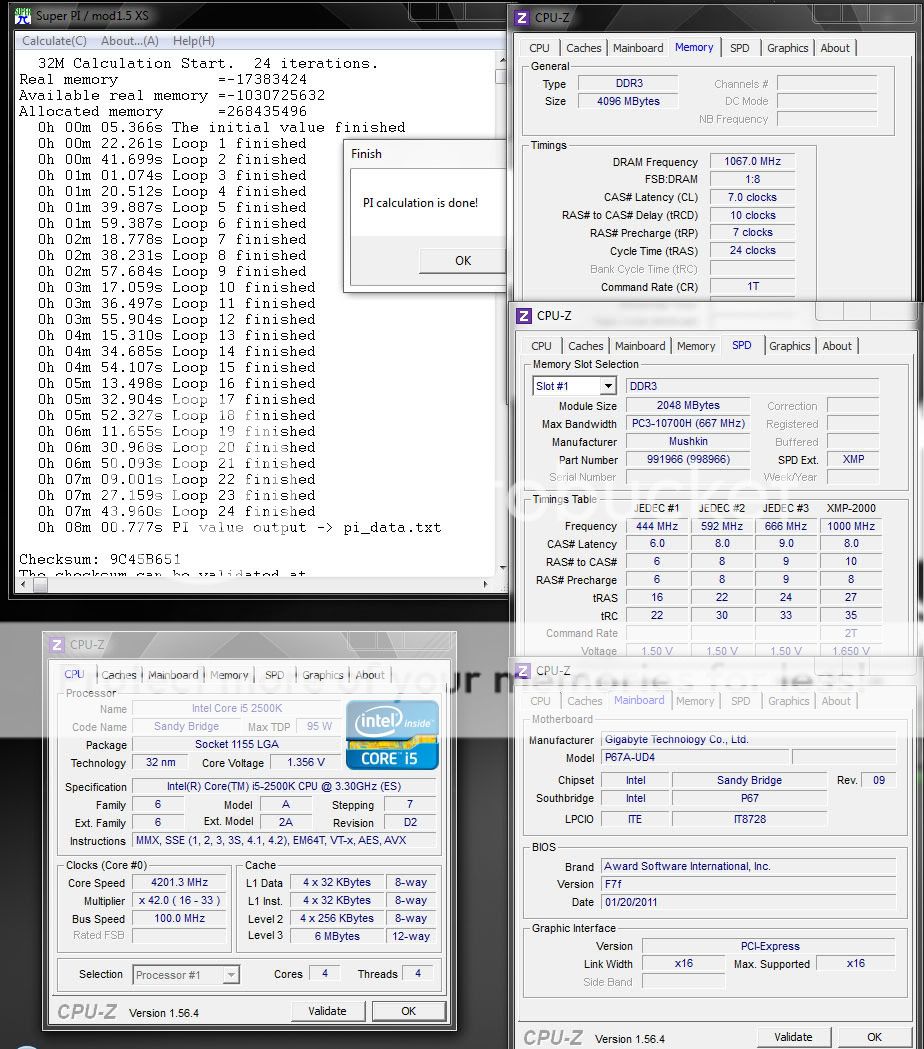The image size is (924, 1049).
Task: Open Graphics tab in SPD window
Action: click(x=790, y=346)
